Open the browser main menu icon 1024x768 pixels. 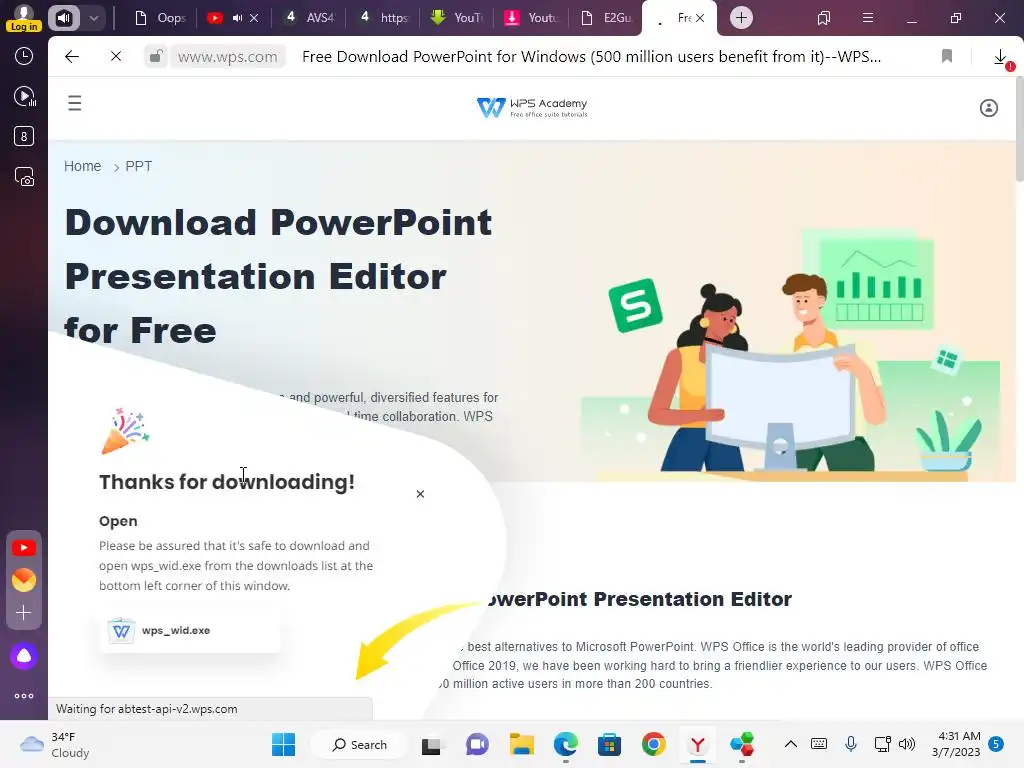868,18
